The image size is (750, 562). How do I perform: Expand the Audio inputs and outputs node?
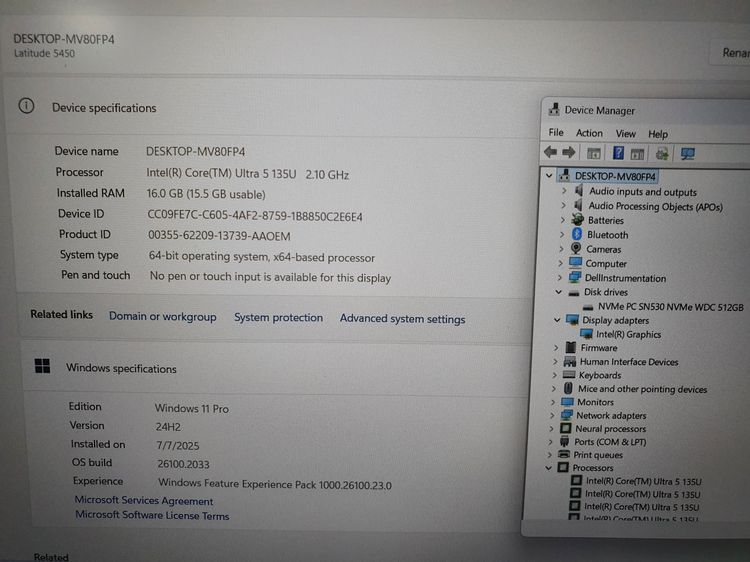coord(564,190)
